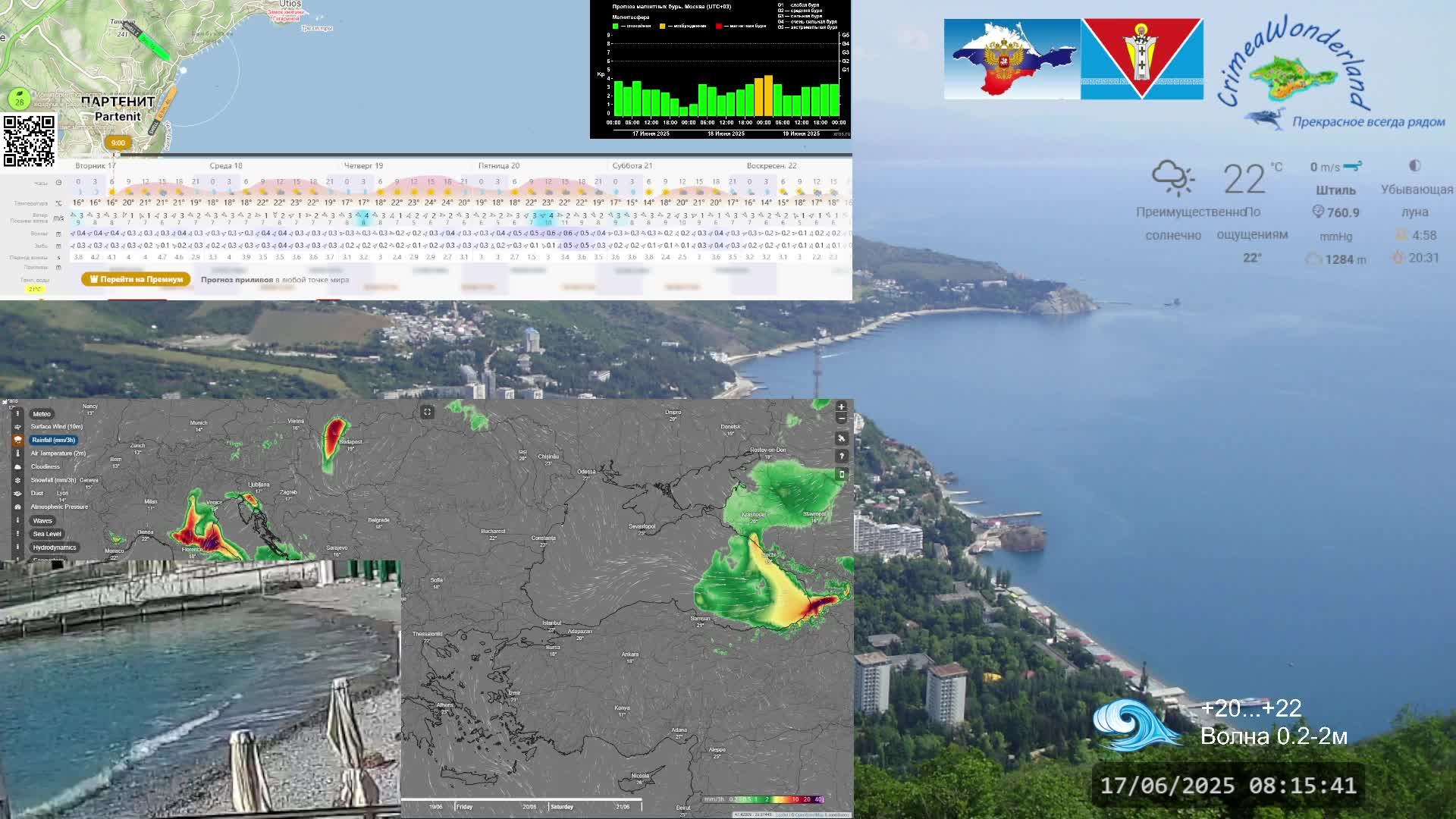Click the mobile phone icon on map
This screenshot has width=1456, height=819.
841,474
